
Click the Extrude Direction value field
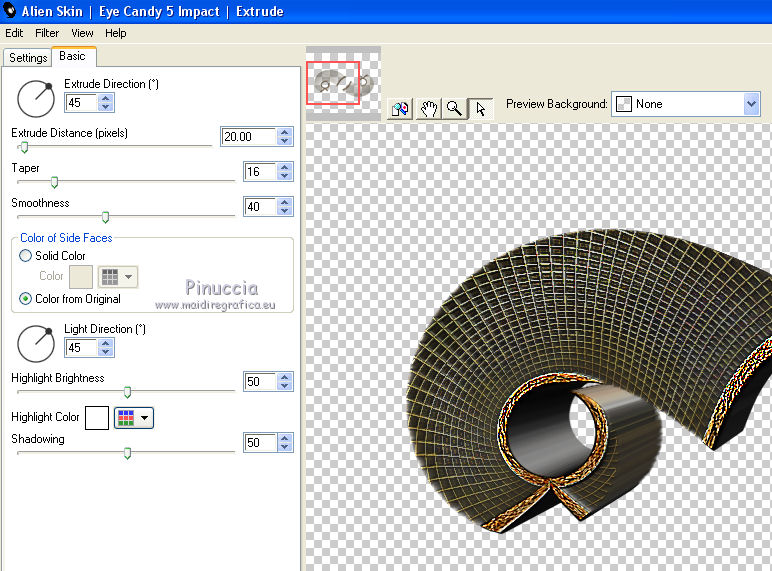click(82, 103)
